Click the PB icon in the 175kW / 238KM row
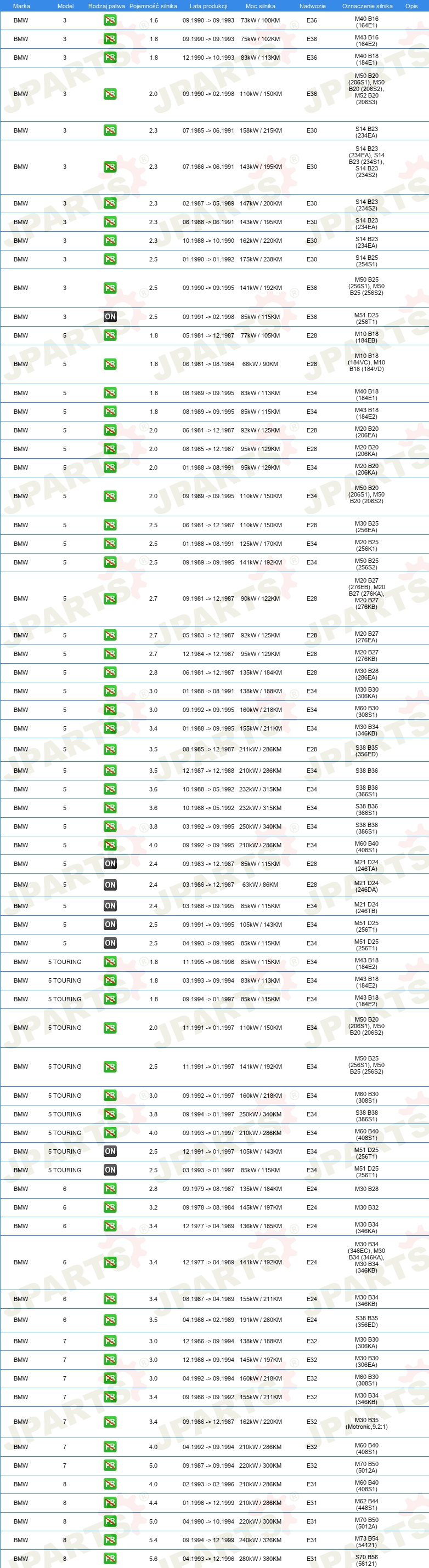Image resolution: width=429 pixels, height=1568 pixels. [110, 259]
